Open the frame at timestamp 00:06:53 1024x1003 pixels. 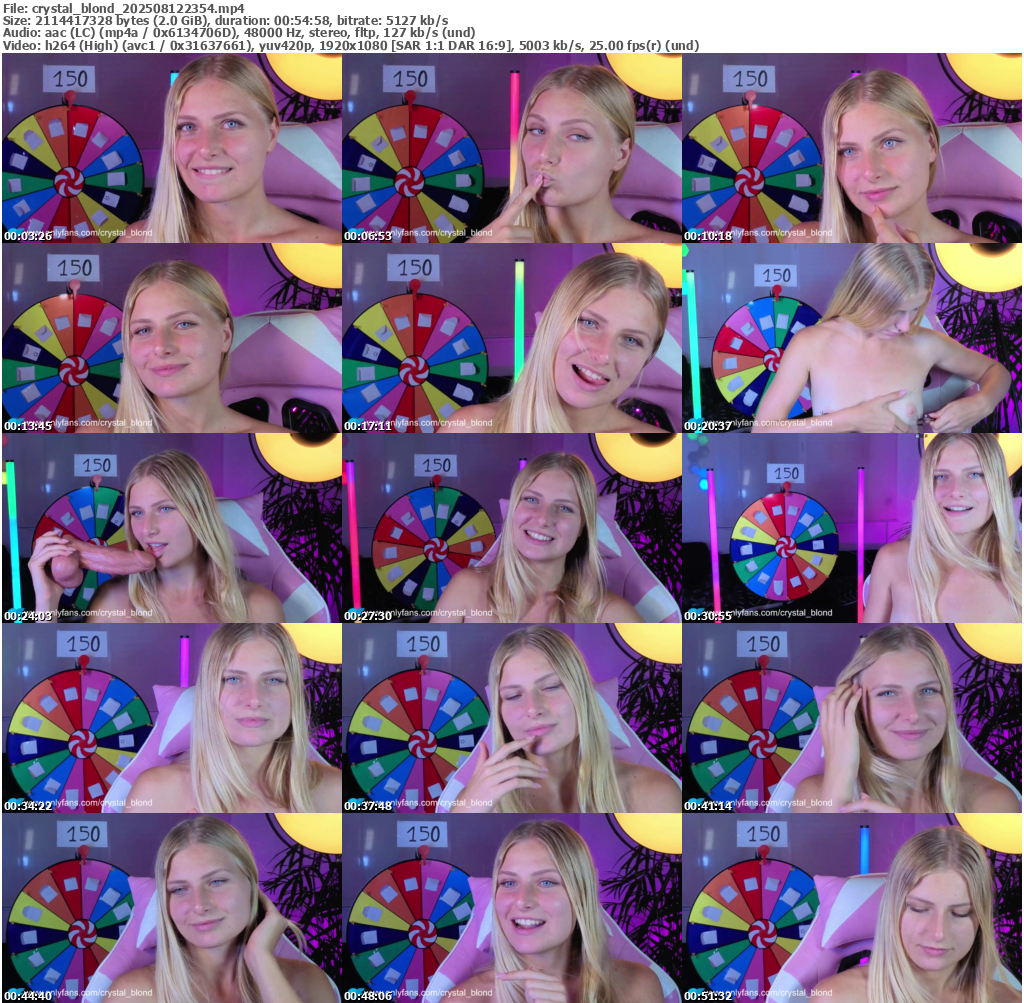[x=512, y=148]
